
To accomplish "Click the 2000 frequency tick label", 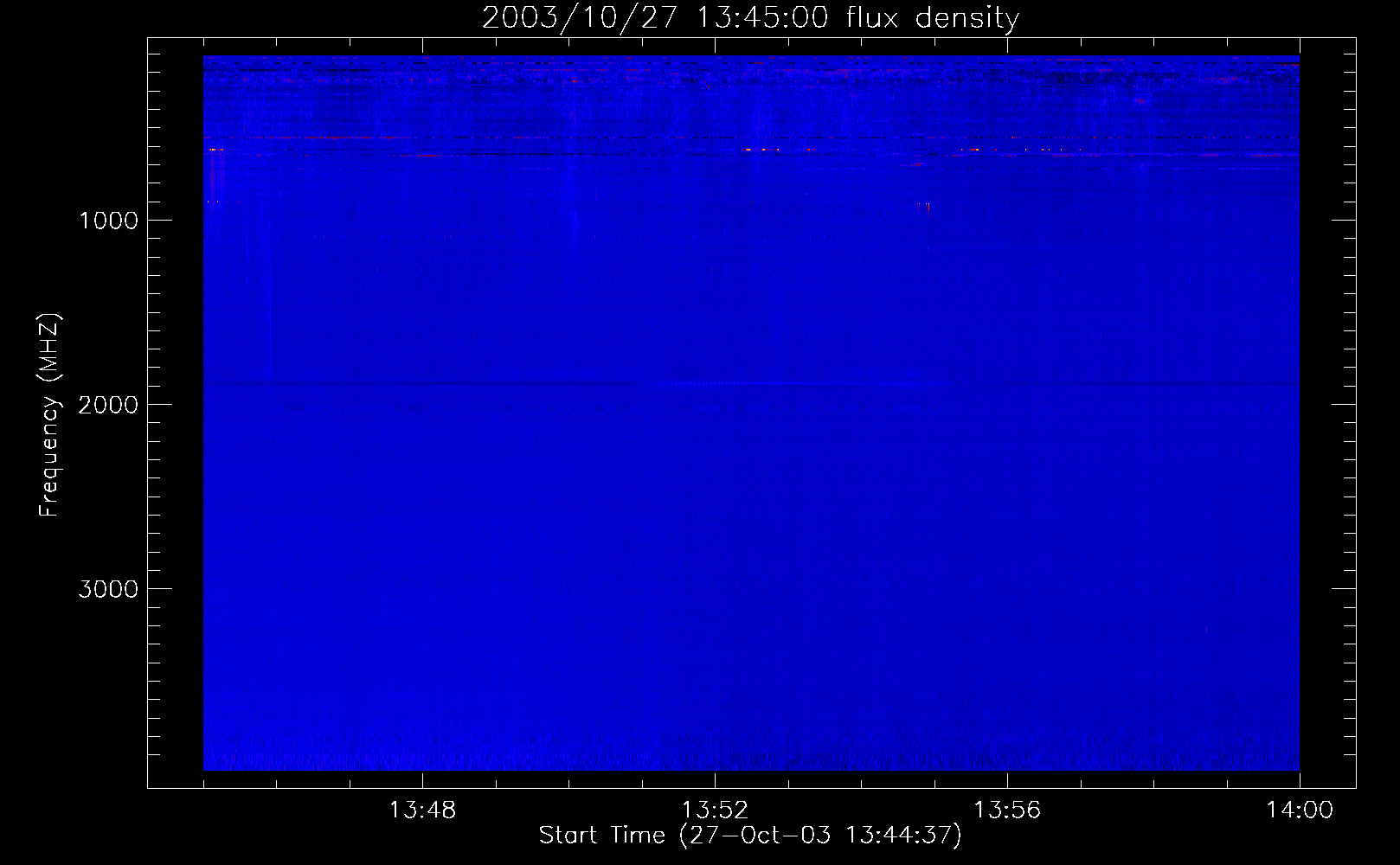I will click(107, 405).
